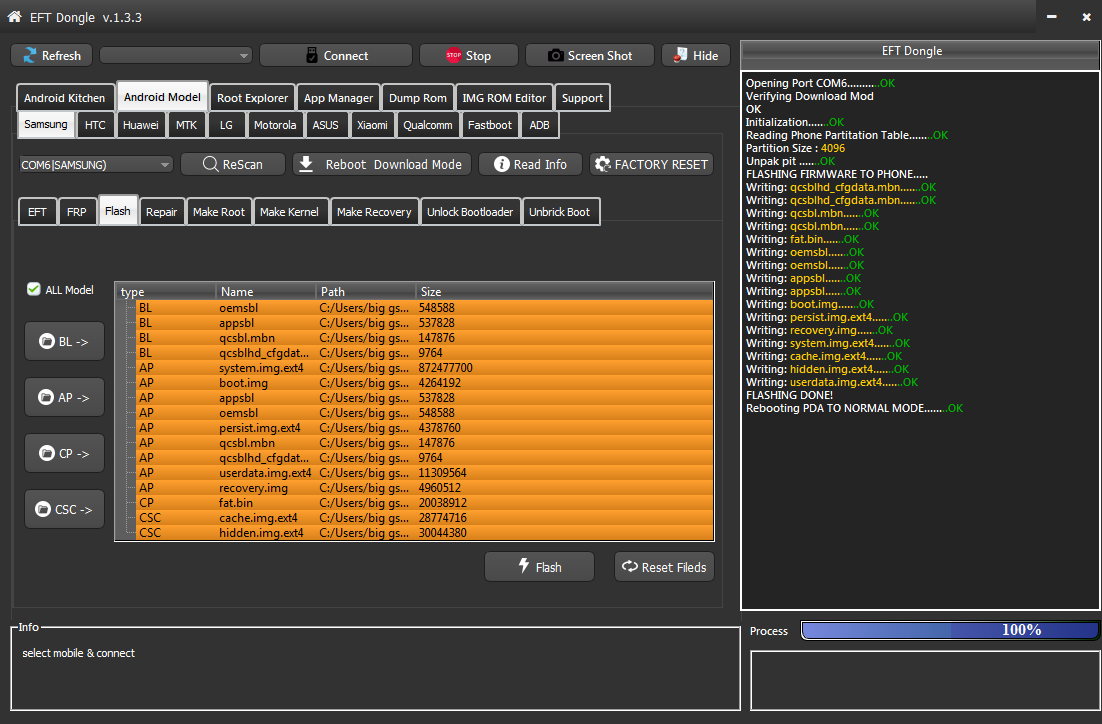Image resolution: width=1102 pixels, height=724 pixels.
Task: Click the Name column header
Action: [266, 291]
